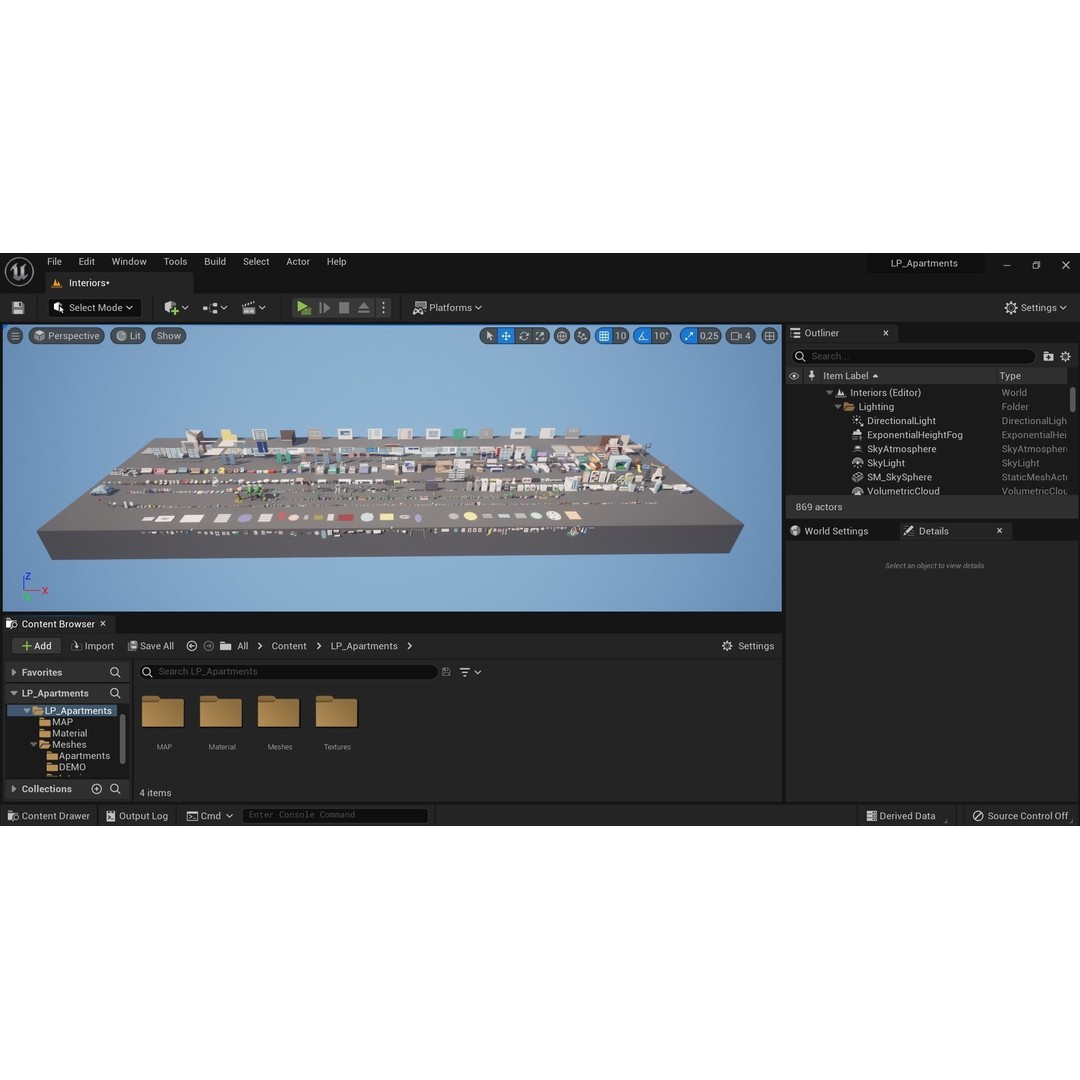Click the Eject button in play toolbar
This screenshot has height=1080, width=1080.
click(364, 308)
